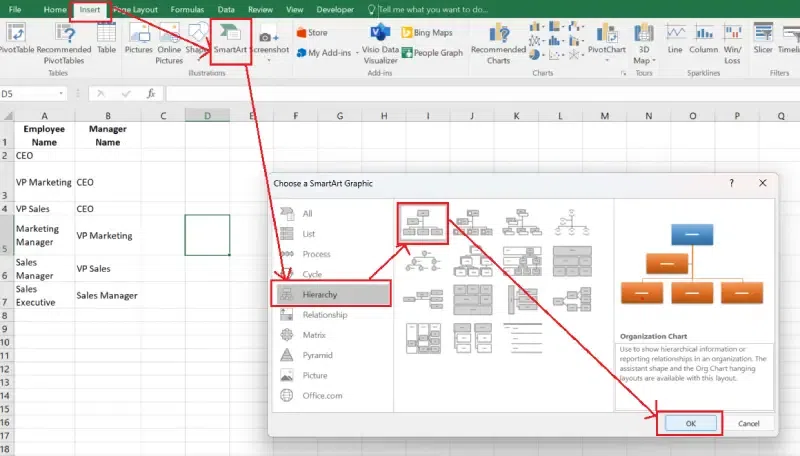
Task: Select the Lined List layout thumbnail
Action: pos(522,338)
